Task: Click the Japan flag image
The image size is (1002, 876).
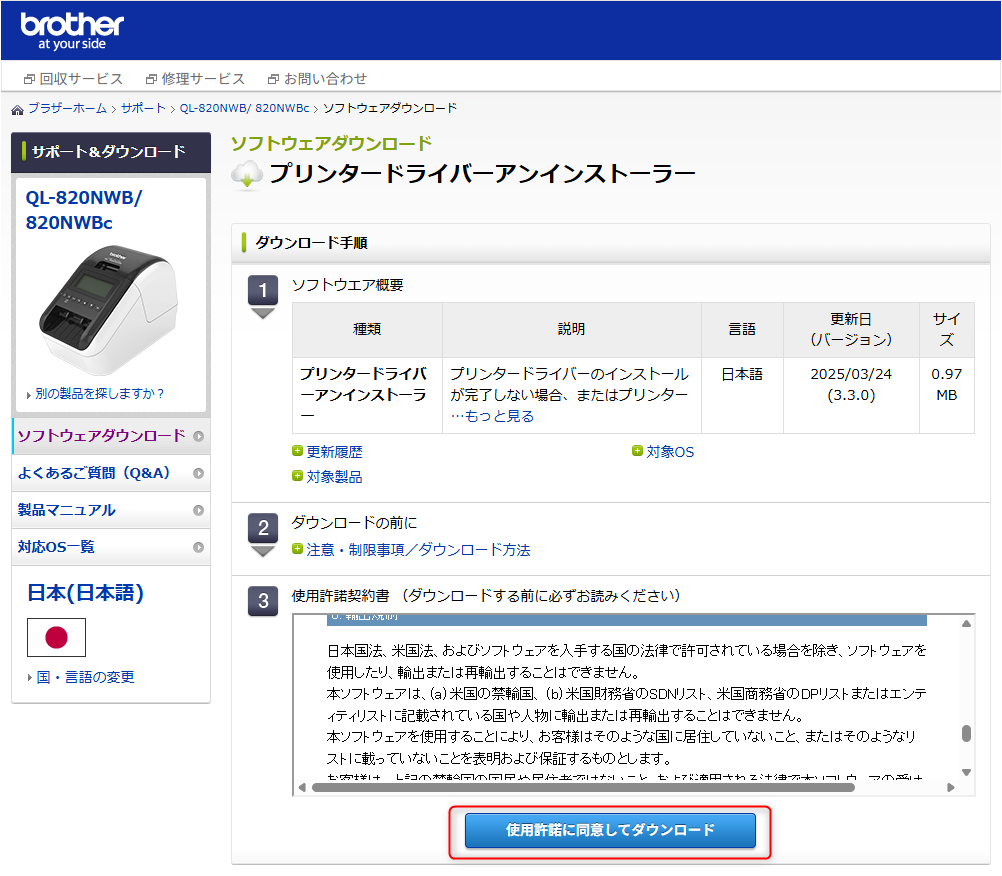Action: (x=56, y=637)
